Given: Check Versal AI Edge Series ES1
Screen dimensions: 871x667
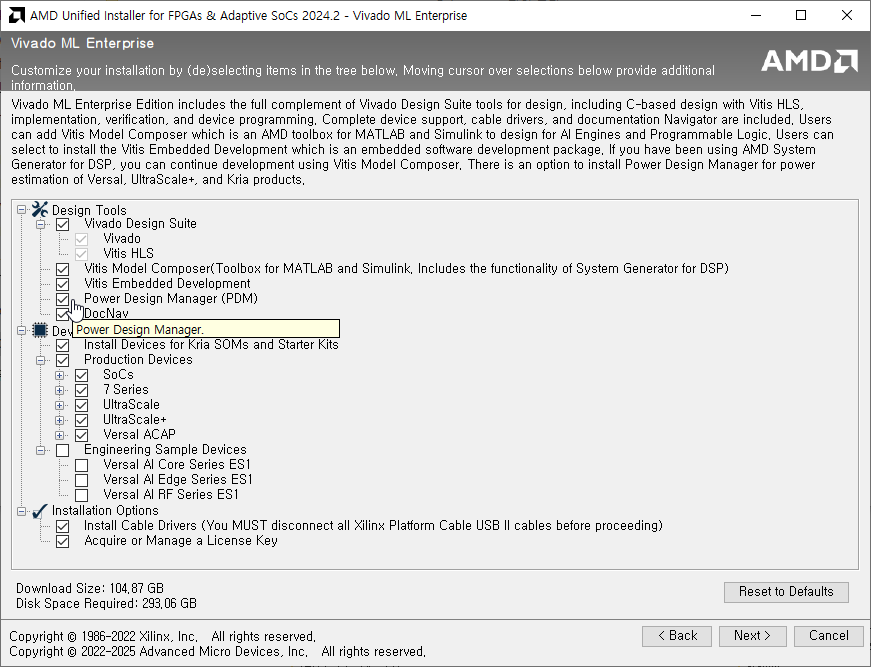Looking at the screenshot, I should 81,480.
